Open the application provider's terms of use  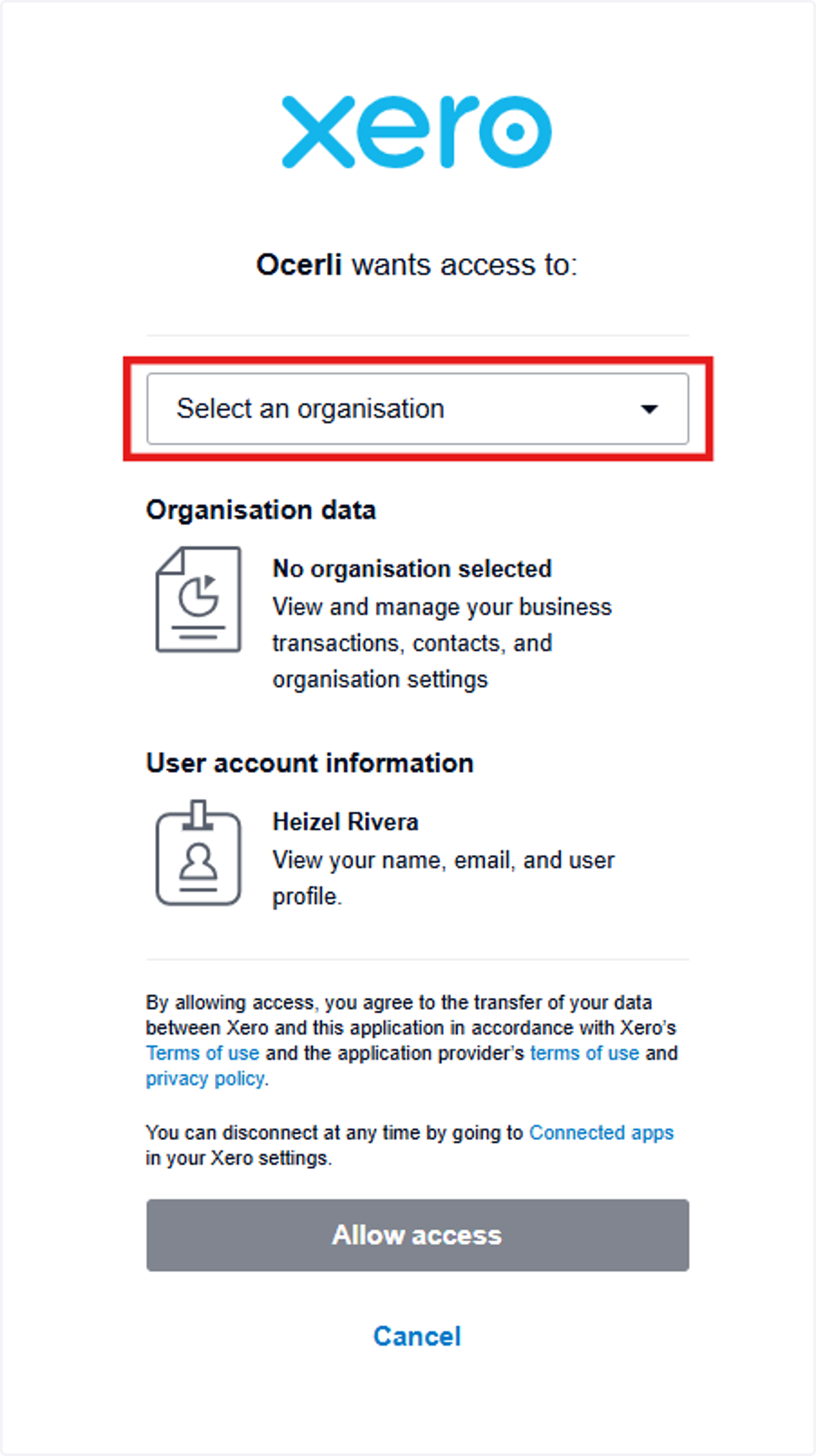click(585, 1053)
